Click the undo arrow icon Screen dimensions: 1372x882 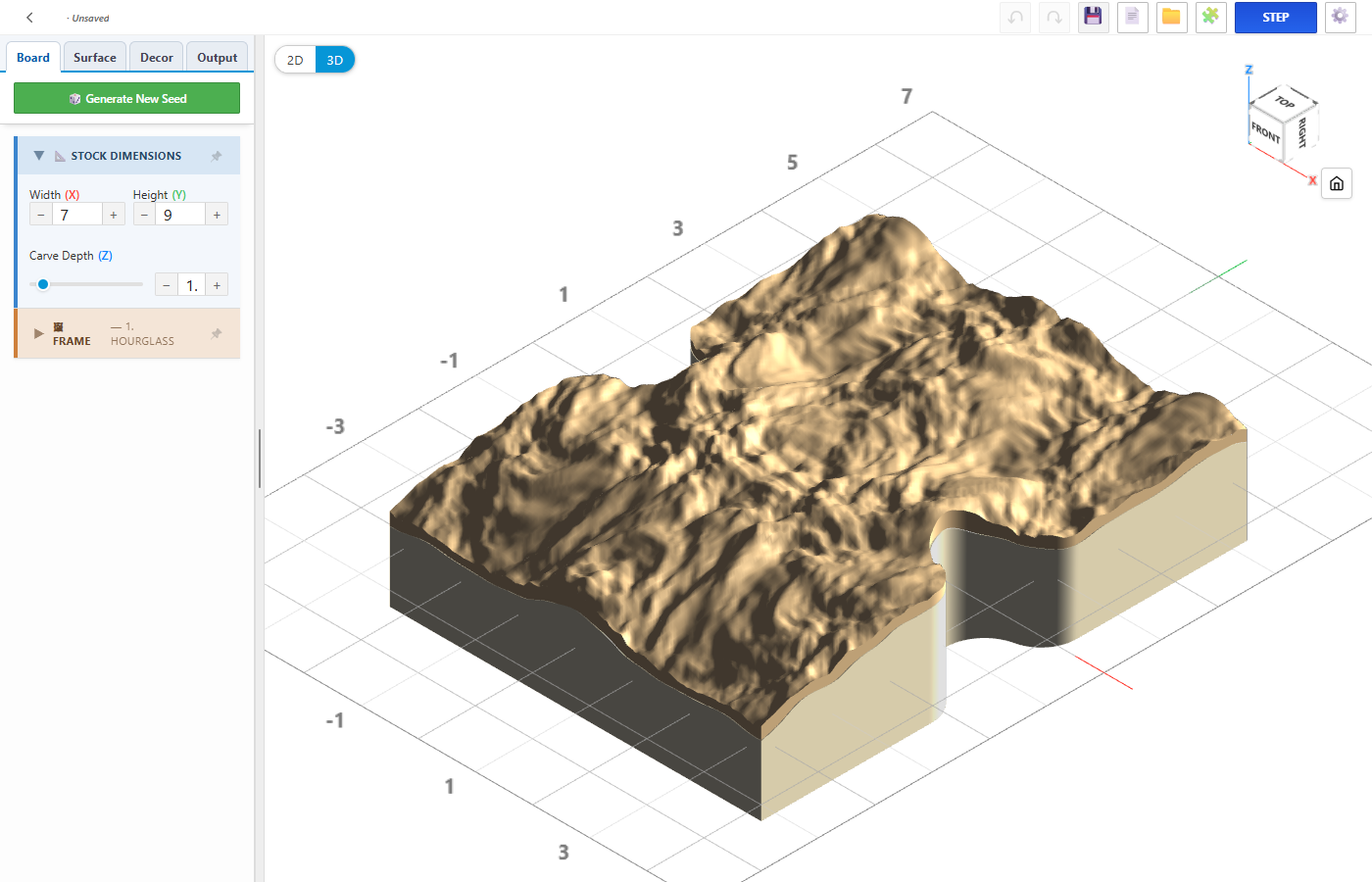pyautogui.click(x=1015, y=18)
